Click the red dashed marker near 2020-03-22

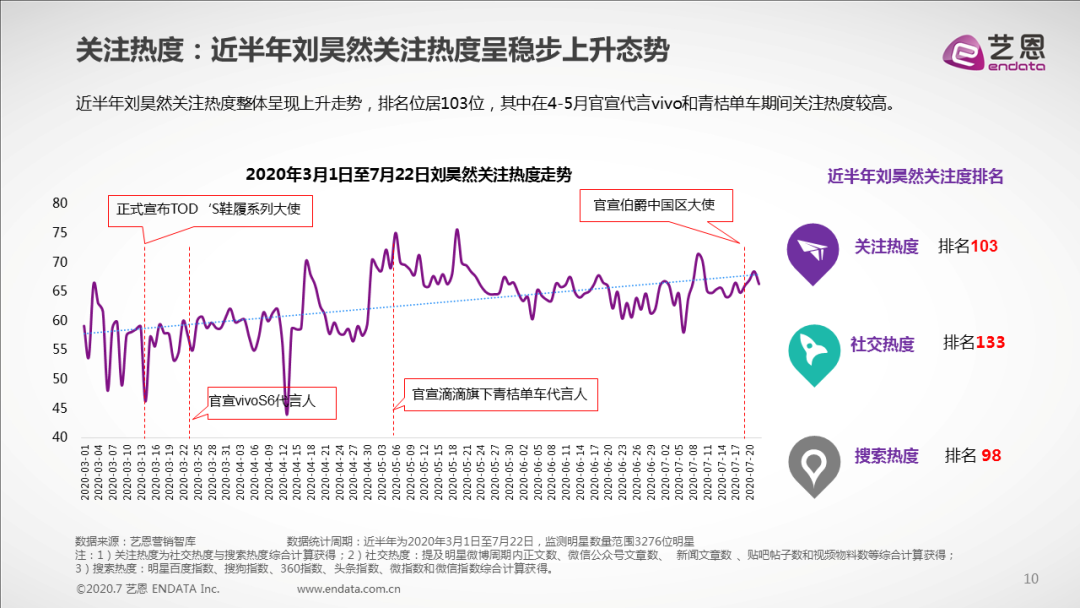[x=189, y=342]
